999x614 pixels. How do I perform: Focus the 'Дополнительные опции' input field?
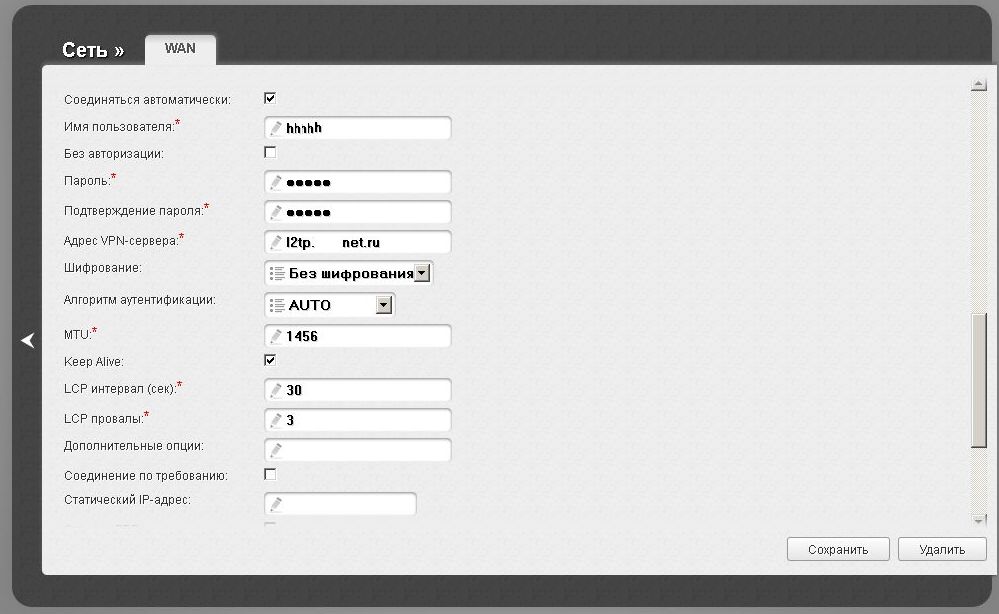(357, 450)
